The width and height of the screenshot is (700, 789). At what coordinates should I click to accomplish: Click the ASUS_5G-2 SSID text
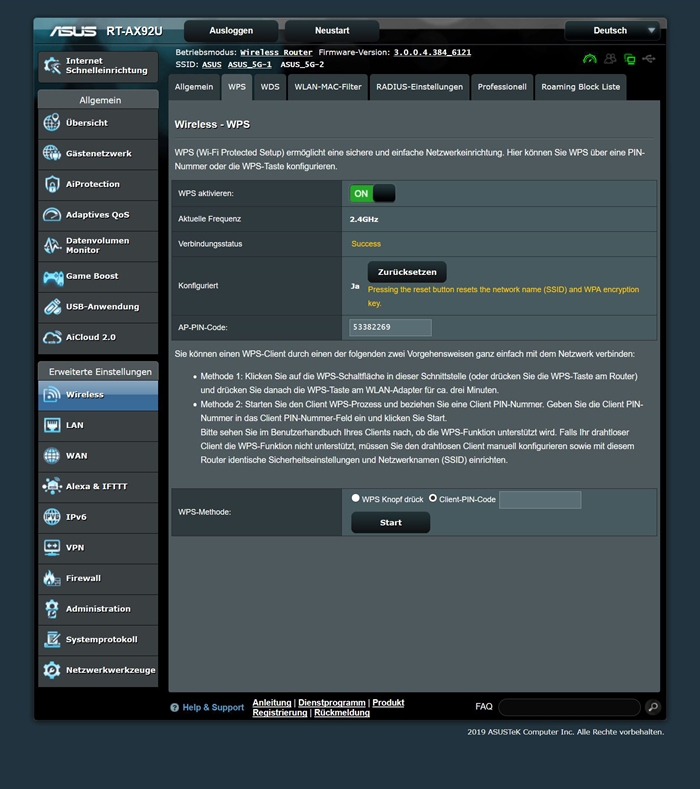point(302,64)
